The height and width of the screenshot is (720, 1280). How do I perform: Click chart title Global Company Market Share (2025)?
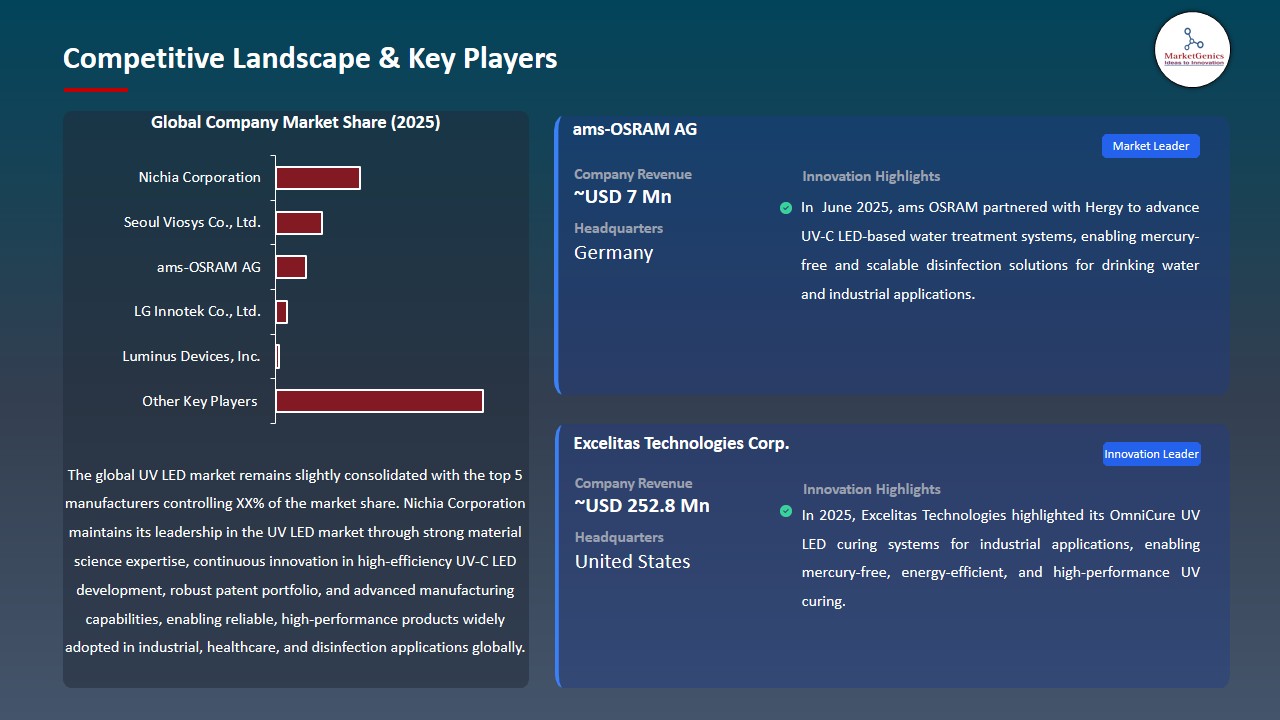point(296,122)
